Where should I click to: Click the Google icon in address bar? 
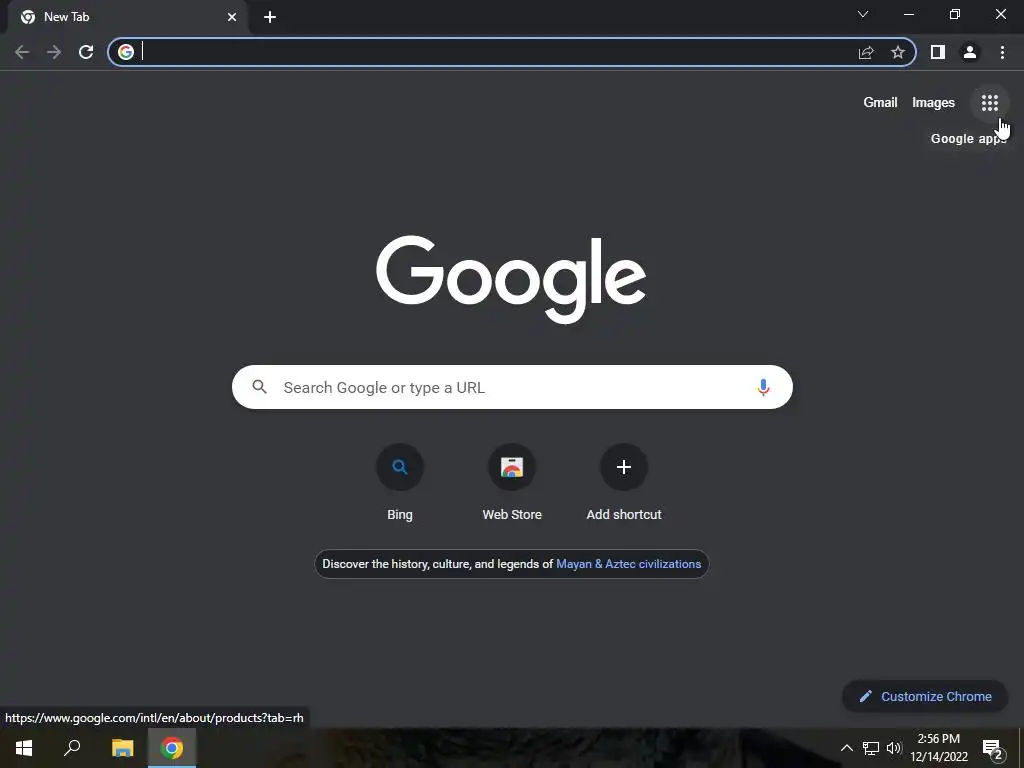tap(126, 52)
